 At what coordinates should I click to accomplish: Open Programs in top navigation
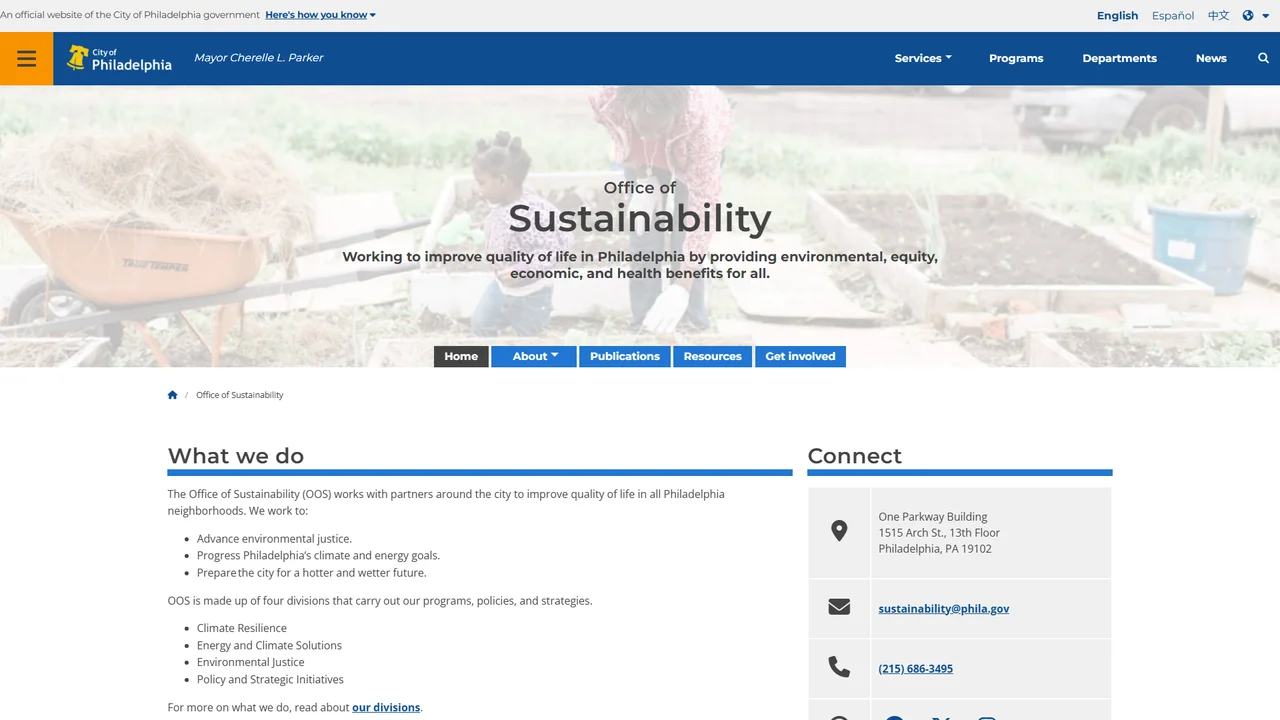coord(1016,58)
